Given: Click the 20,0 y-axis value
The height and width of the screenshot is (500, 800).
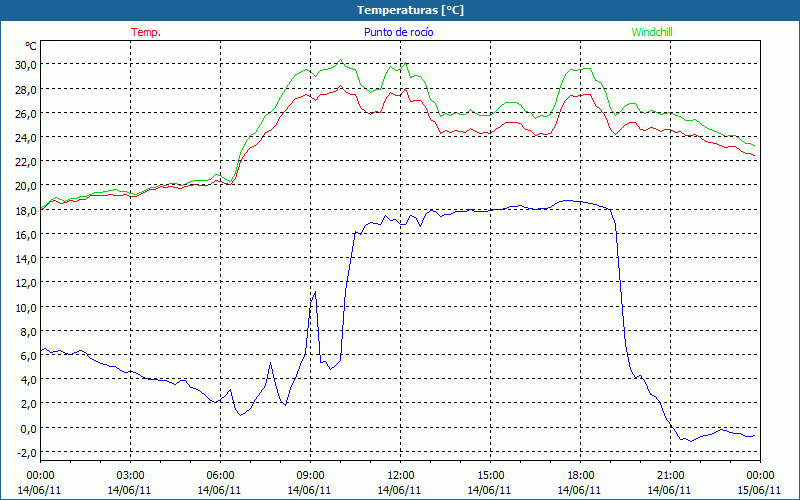Looking at the screenshot, I should click(x=27, y=186).
